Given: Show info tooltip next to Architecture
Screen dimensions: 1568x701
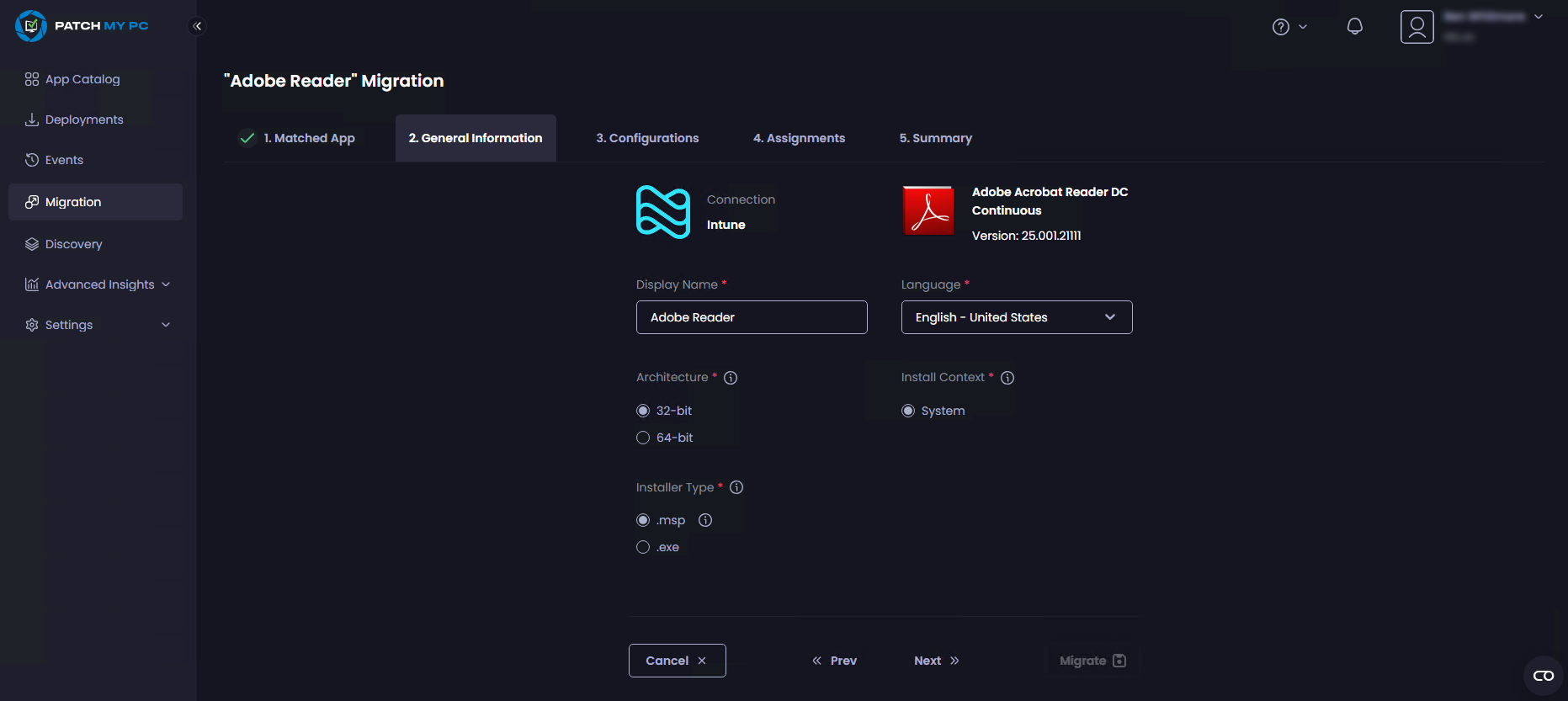Looking at the screenshot, I should [x=731, y=378].
